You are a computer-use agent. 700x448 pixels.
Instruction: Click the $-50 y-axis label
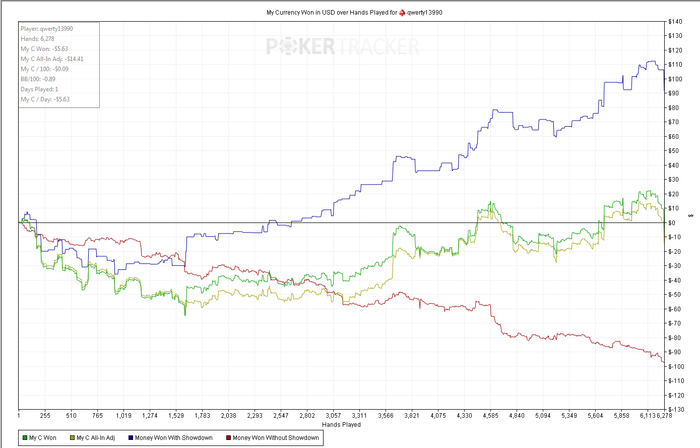point(675,295)
